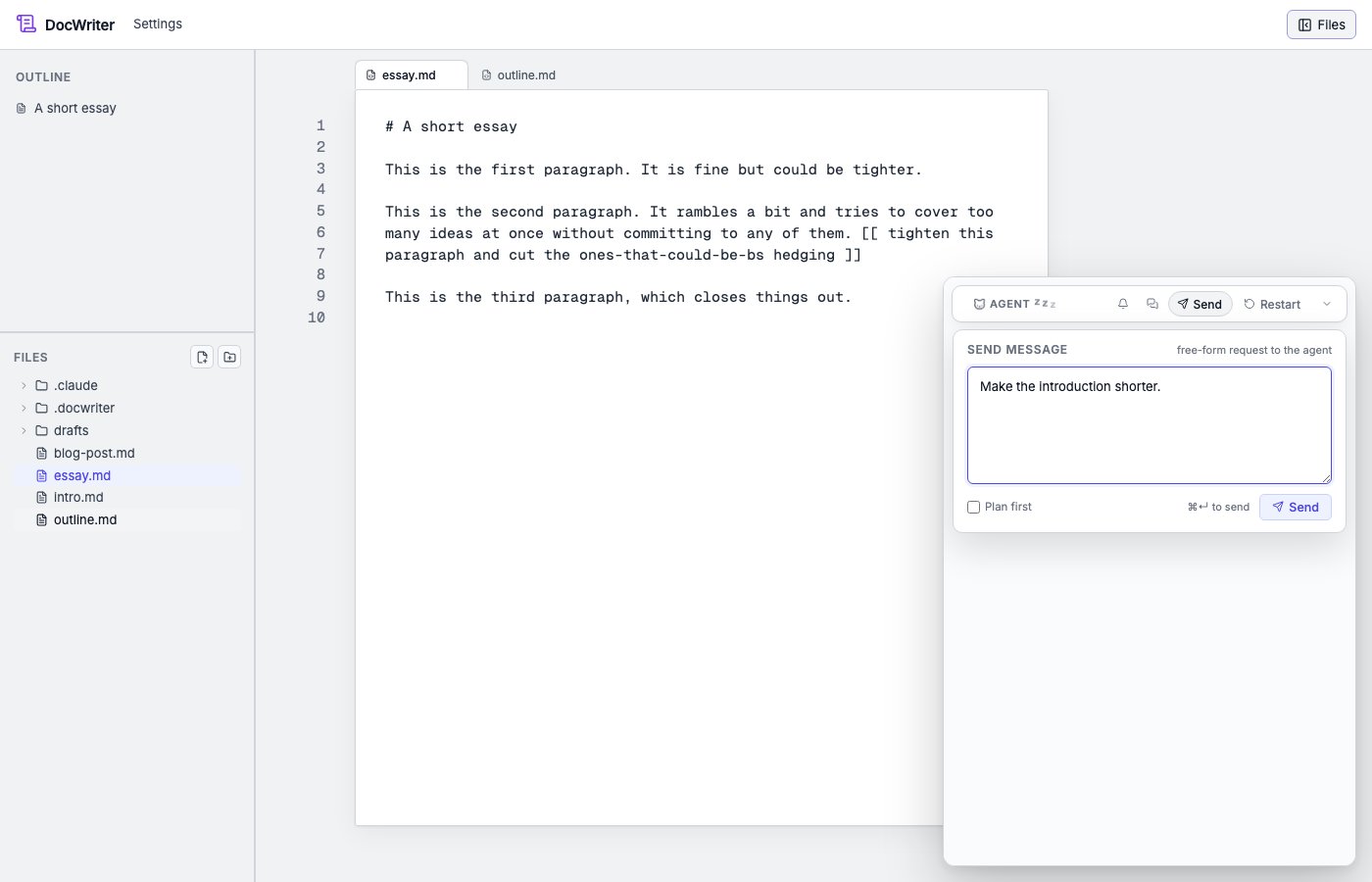
Task: Open the Settings menu
Action: [x=158, y=24]
